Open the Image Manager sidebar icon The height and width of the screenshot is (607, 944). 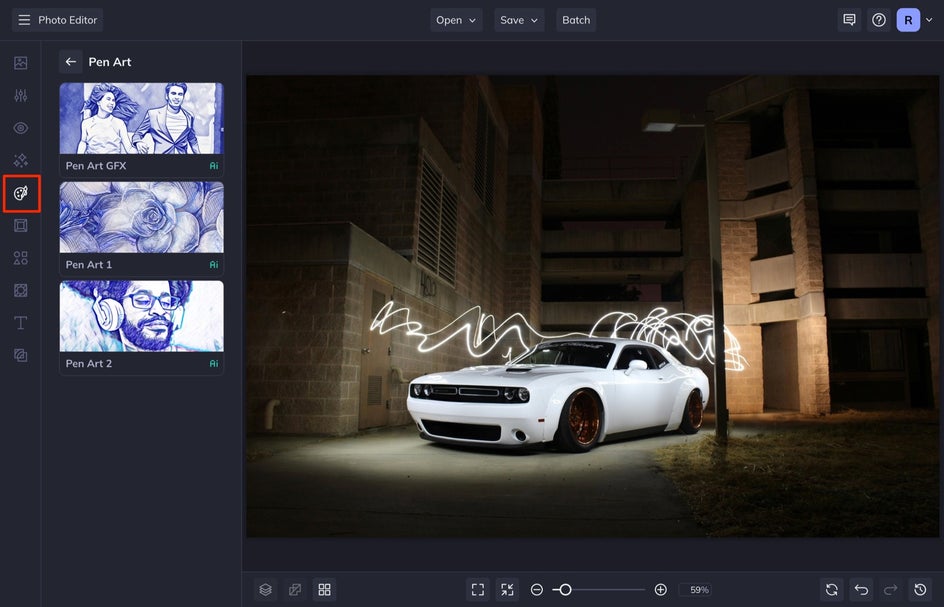pos(20,63)
